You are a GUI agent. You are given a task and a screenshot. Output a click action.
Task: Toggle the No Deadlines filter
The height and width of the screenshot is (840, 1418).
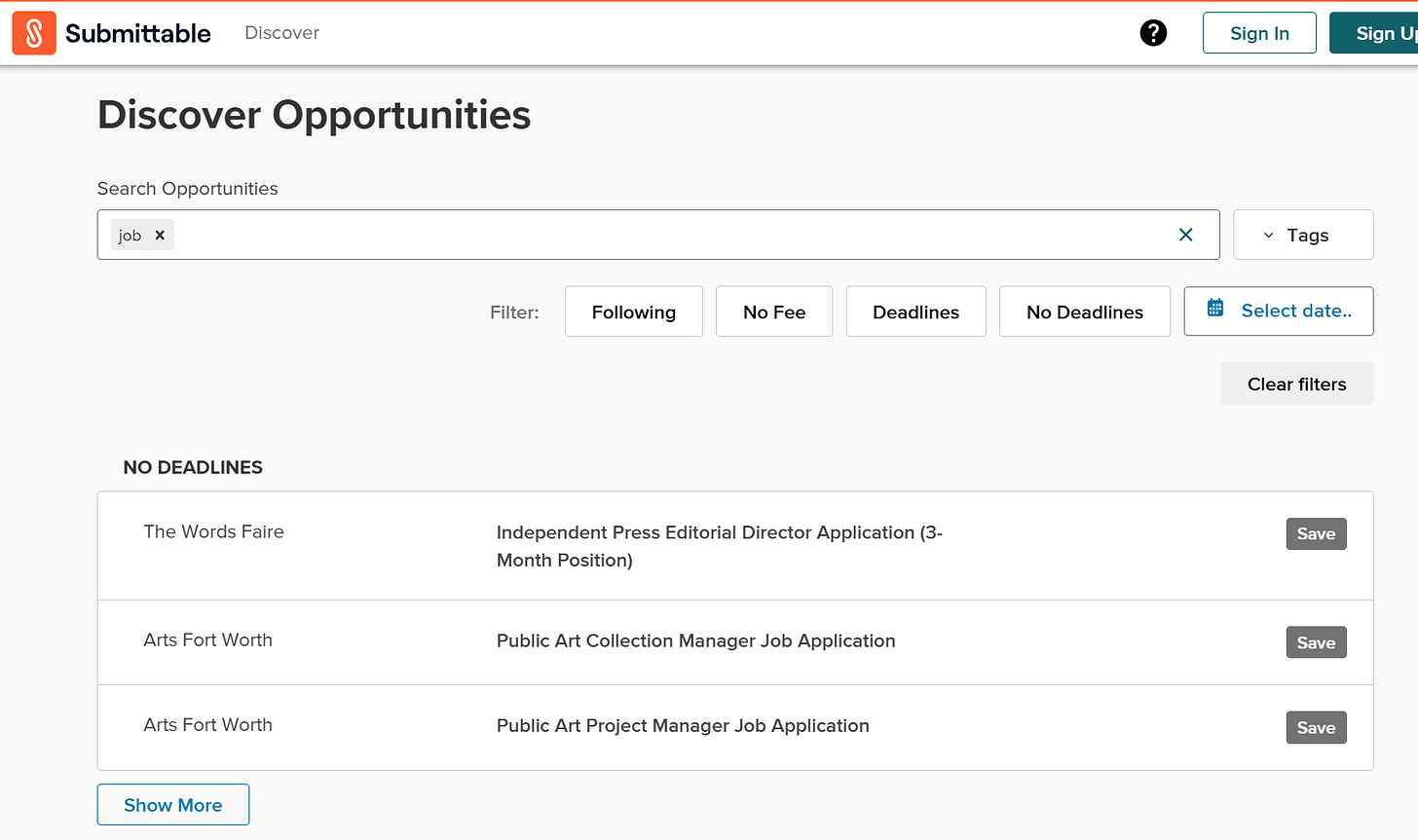(1085, 311)
